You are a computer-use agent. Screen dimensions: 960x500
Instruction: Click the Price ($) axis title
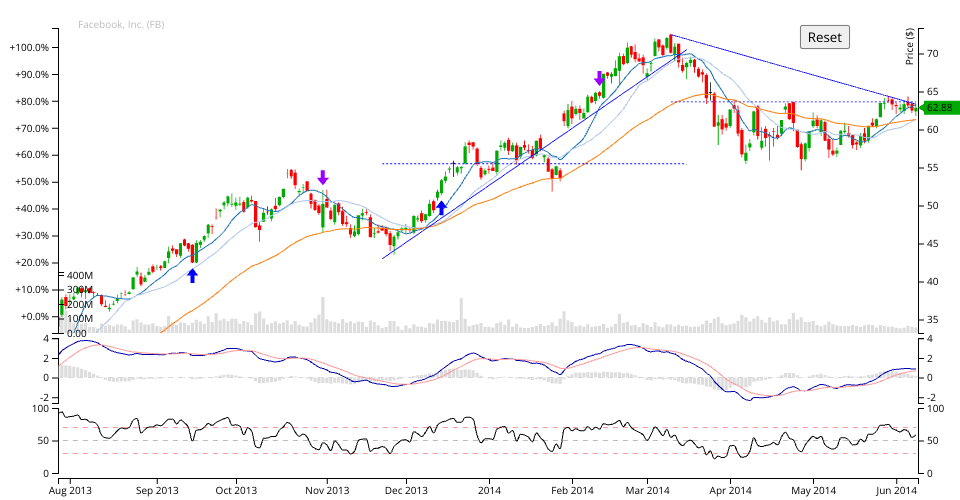click(909, 46)
